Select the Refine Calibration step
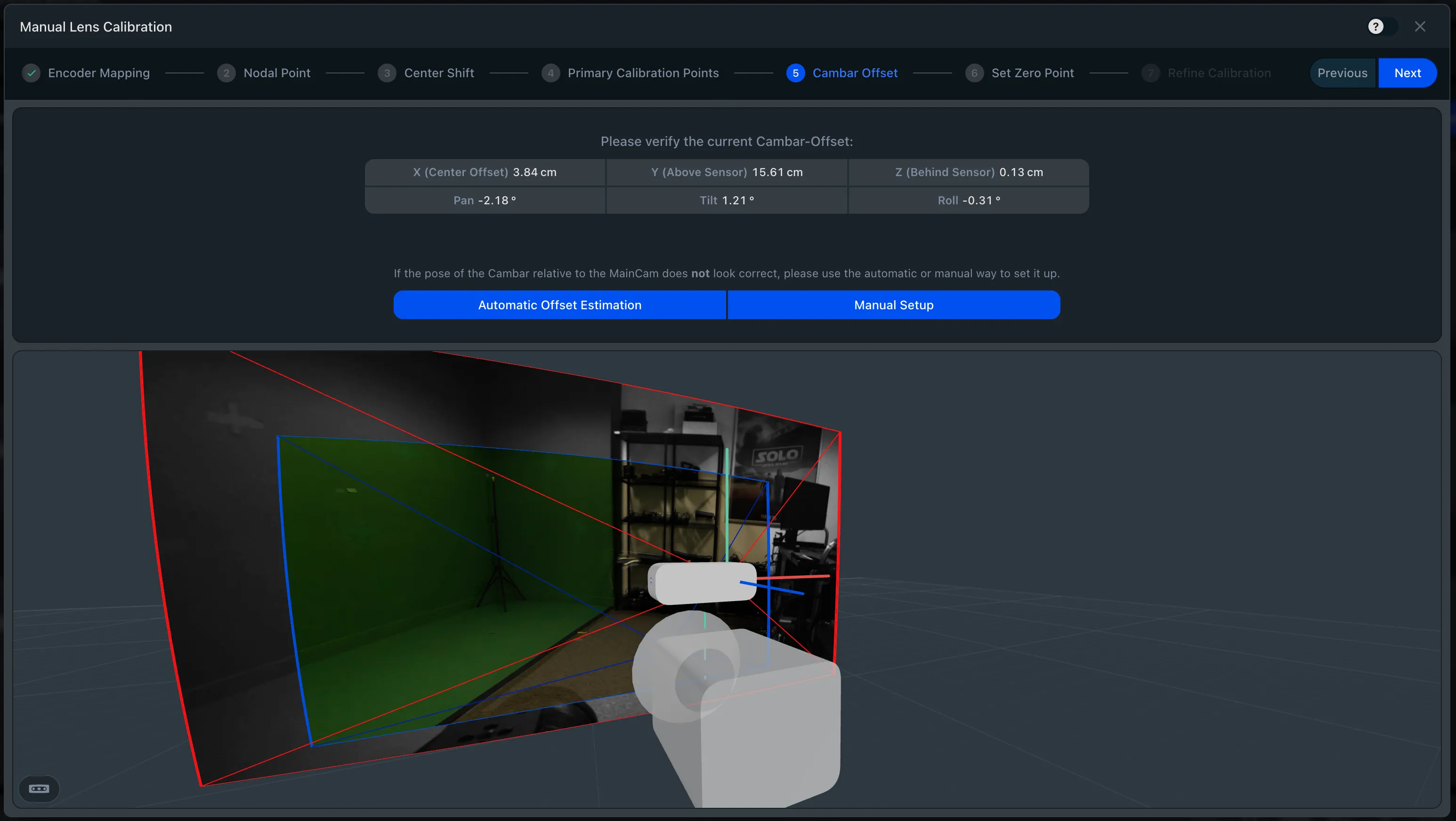The height and width of the screenshot is (821, 1456). click(x=1219, y=73)
